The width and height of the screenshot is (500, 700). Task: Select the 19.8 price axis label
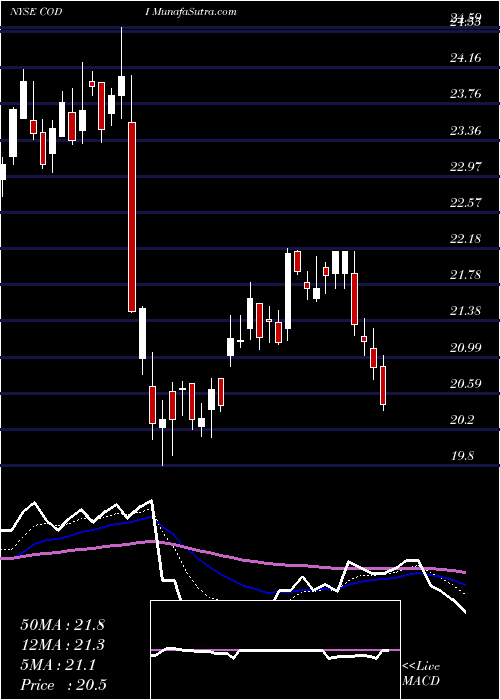click(x=462, y=455)
